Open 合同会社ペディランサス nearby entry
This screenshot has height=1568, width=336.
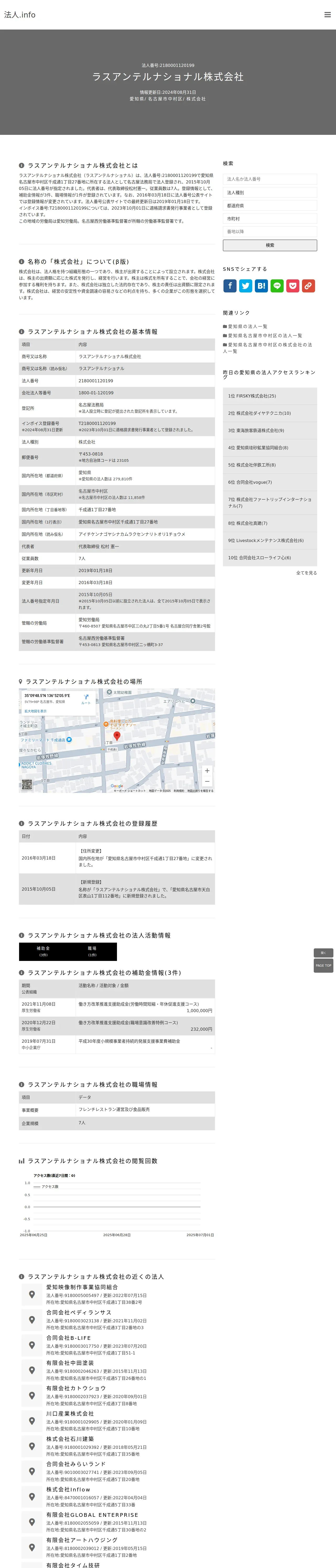point(79,1313)
